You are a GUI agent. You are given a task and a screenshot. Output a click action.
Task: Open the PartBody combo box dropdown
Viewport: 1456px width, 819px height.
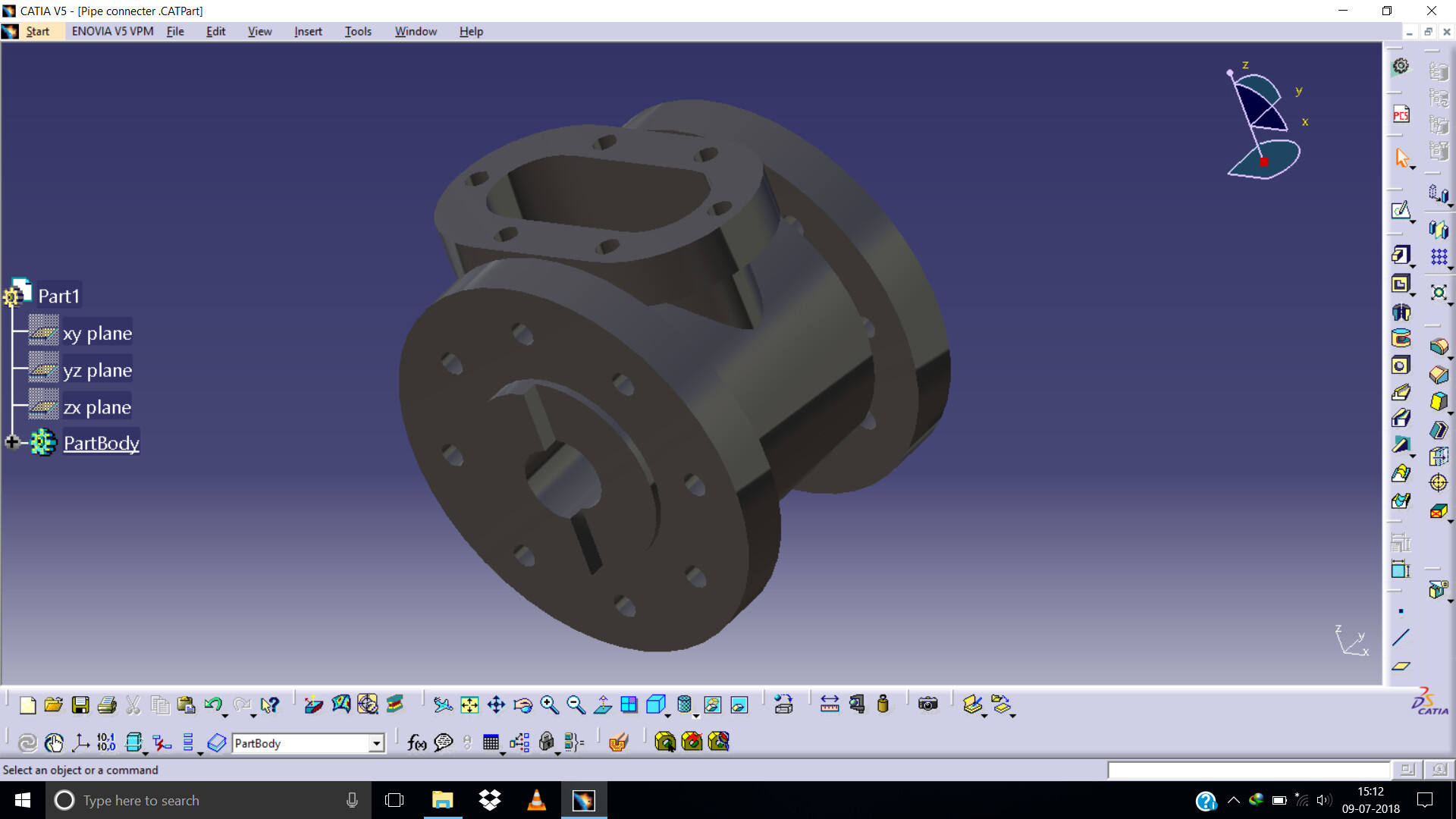click(376, 743)
